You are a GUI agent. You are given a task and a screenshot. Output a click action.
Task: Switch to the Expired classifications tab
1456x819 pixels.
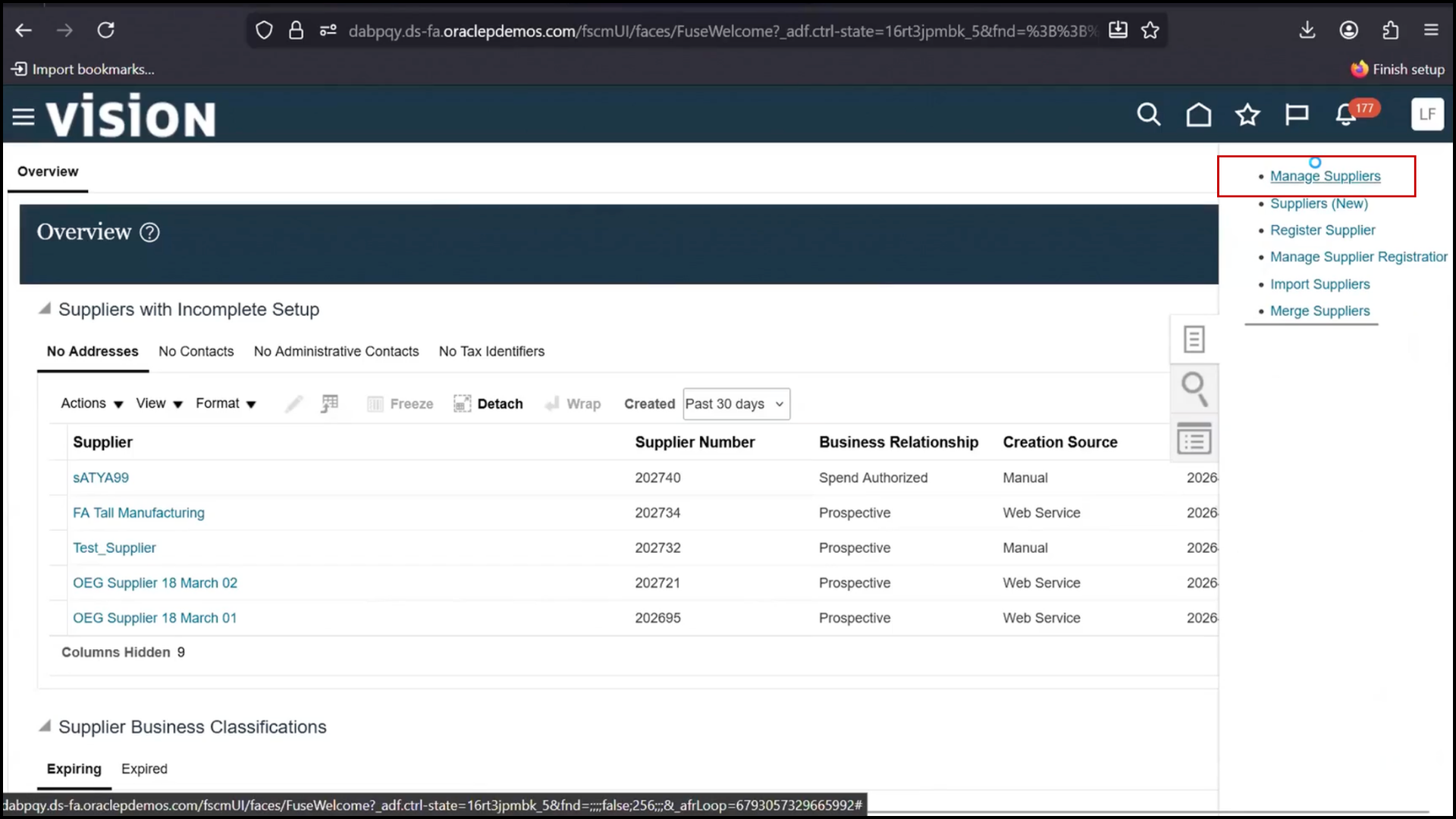pyautogui.click(x=143, y=768)
